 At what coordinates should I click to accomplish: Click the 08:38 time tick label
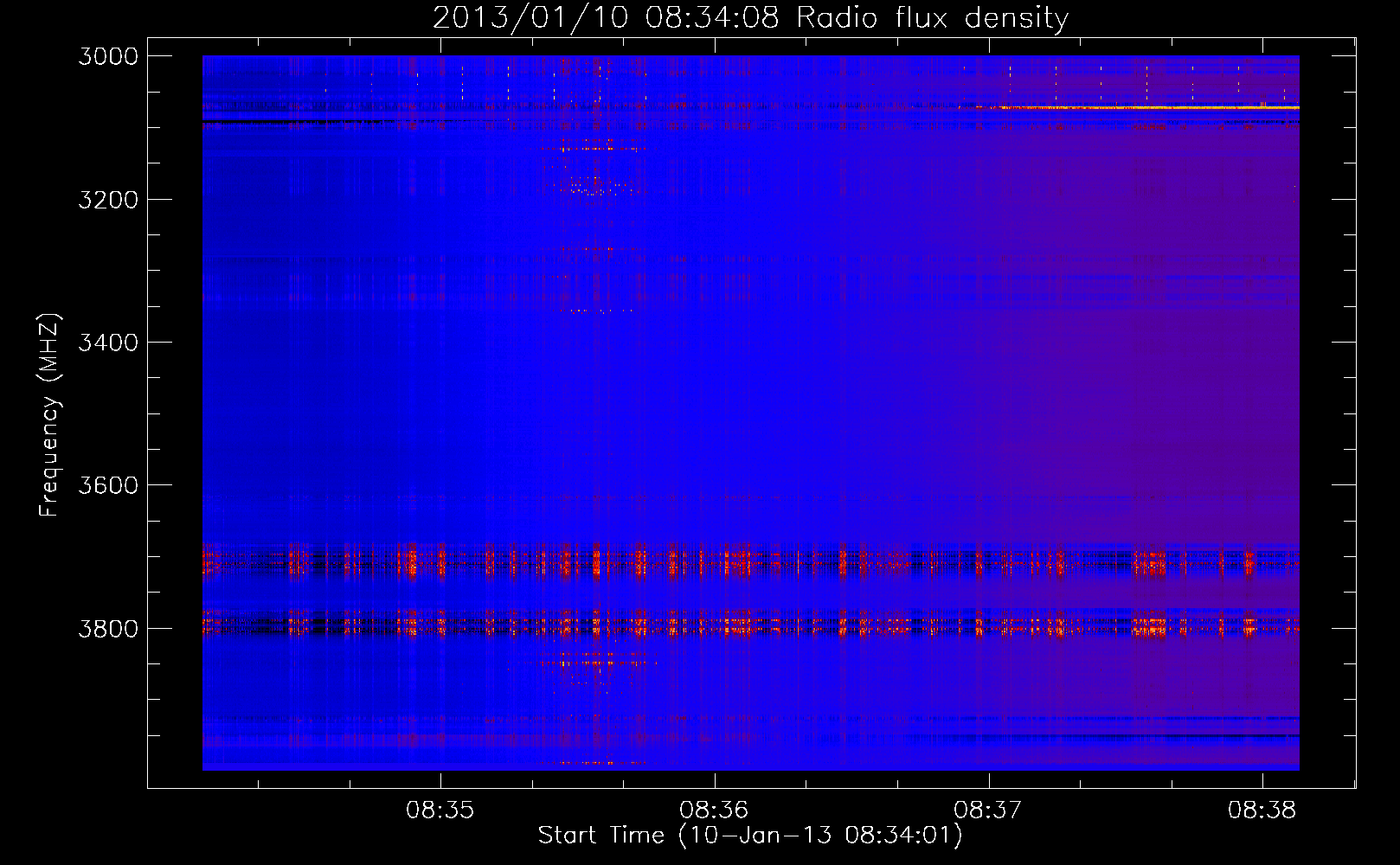(1262, 811)
